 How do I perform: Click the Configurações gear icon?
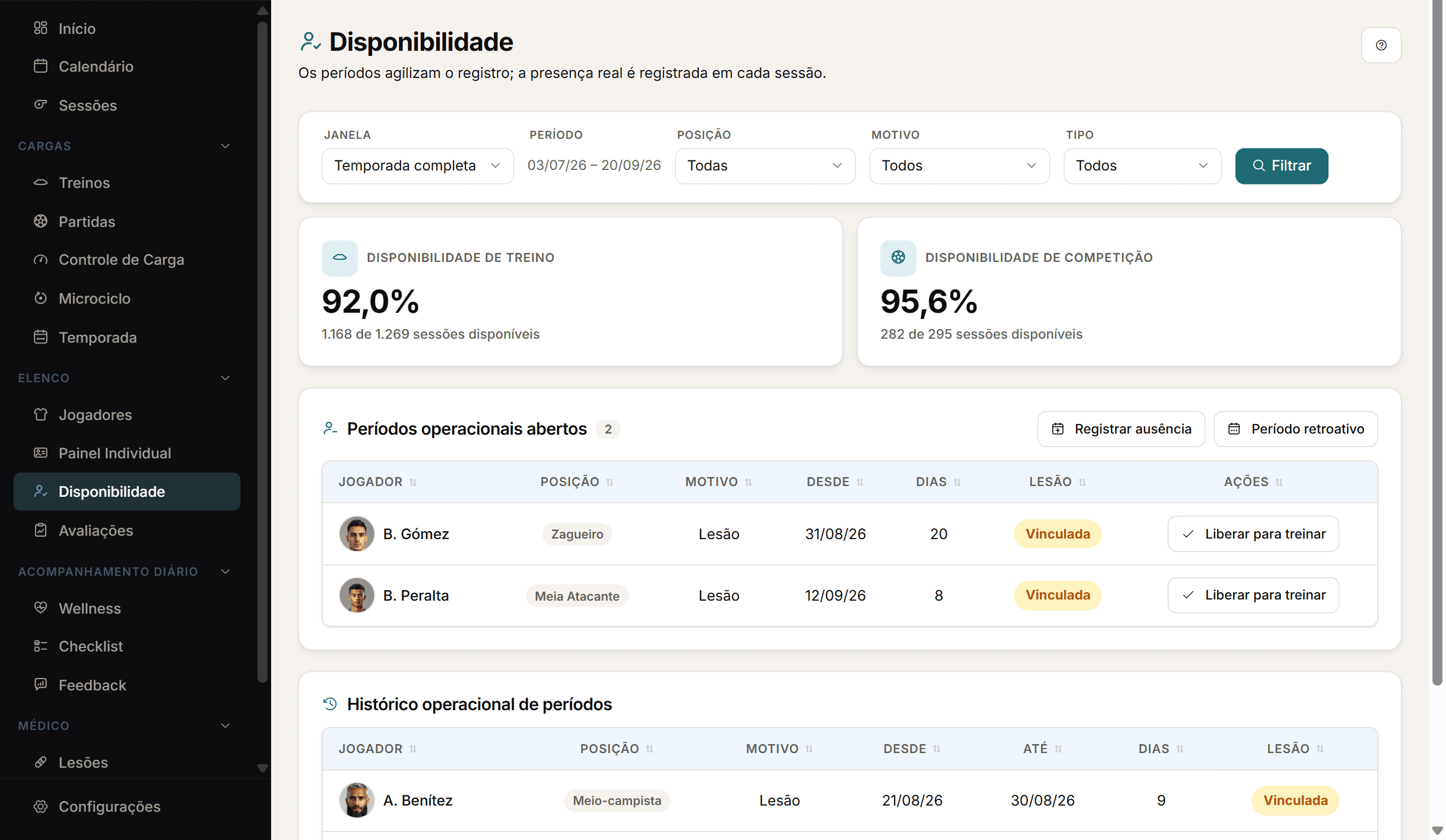(41, 806)
